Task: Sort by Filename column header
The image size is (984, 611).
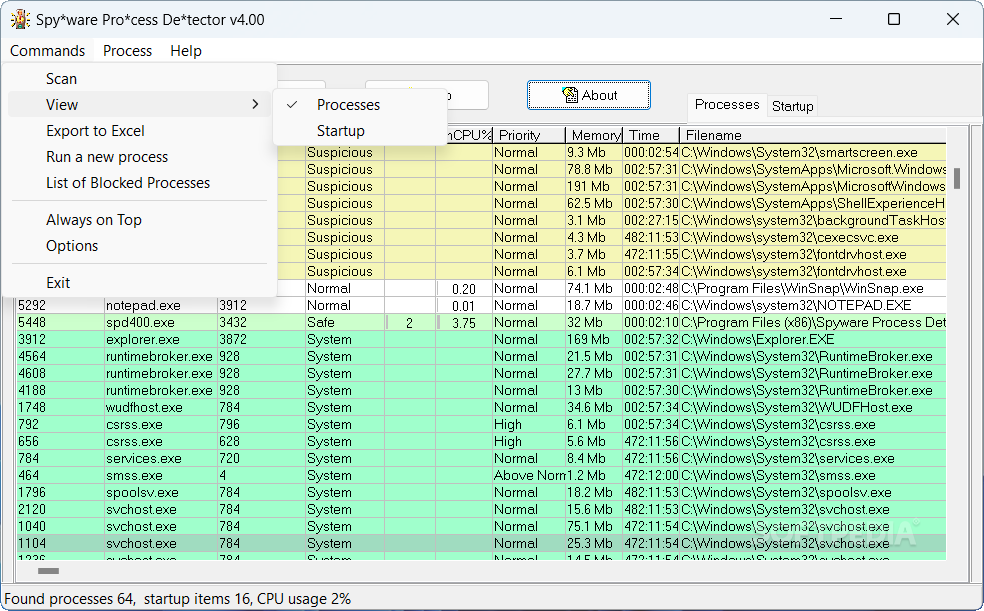Action: coord(813,135)
